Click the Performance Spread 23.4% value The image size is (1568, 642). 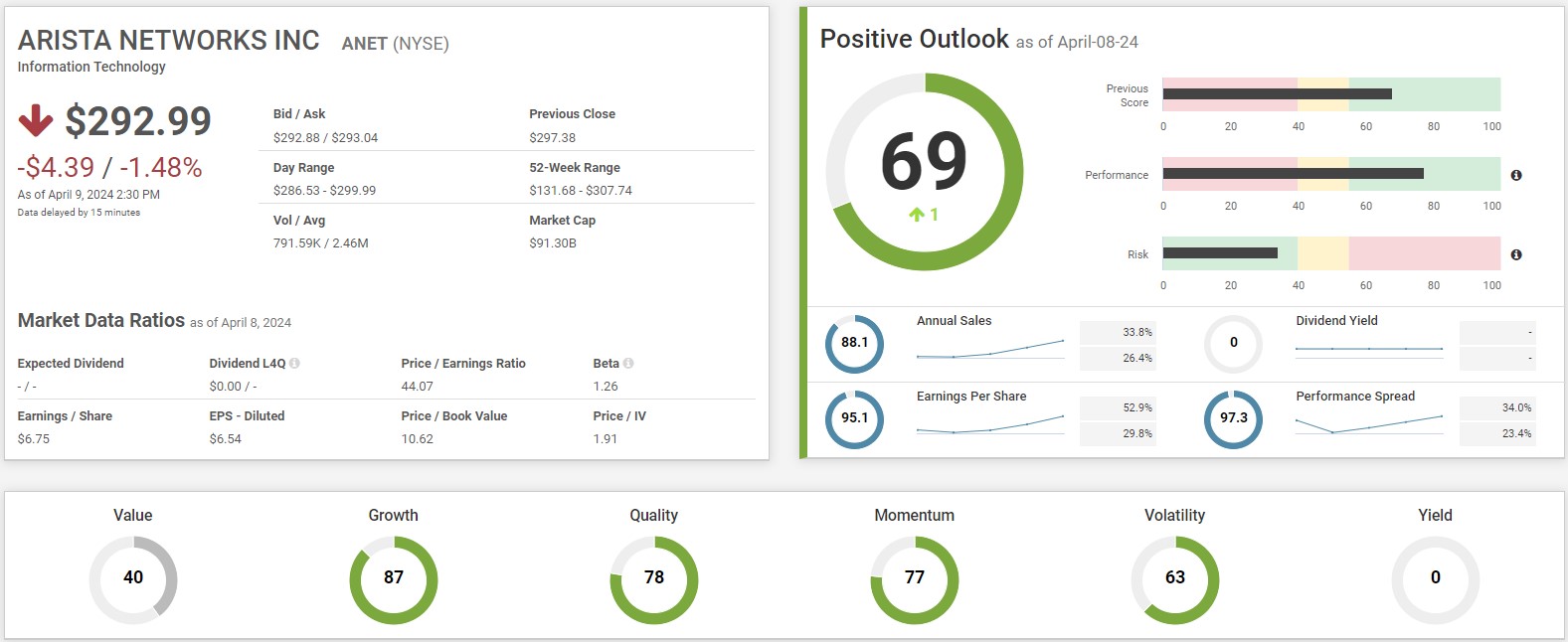point(1517,433)
